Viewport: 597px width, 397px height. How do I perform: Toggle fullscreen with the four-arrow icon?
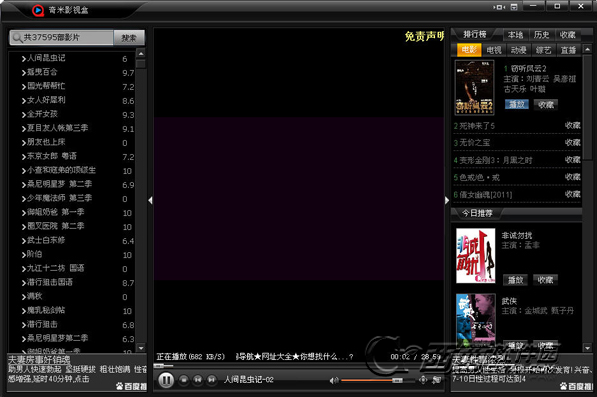pyautogui.click(x=423, y=380)
